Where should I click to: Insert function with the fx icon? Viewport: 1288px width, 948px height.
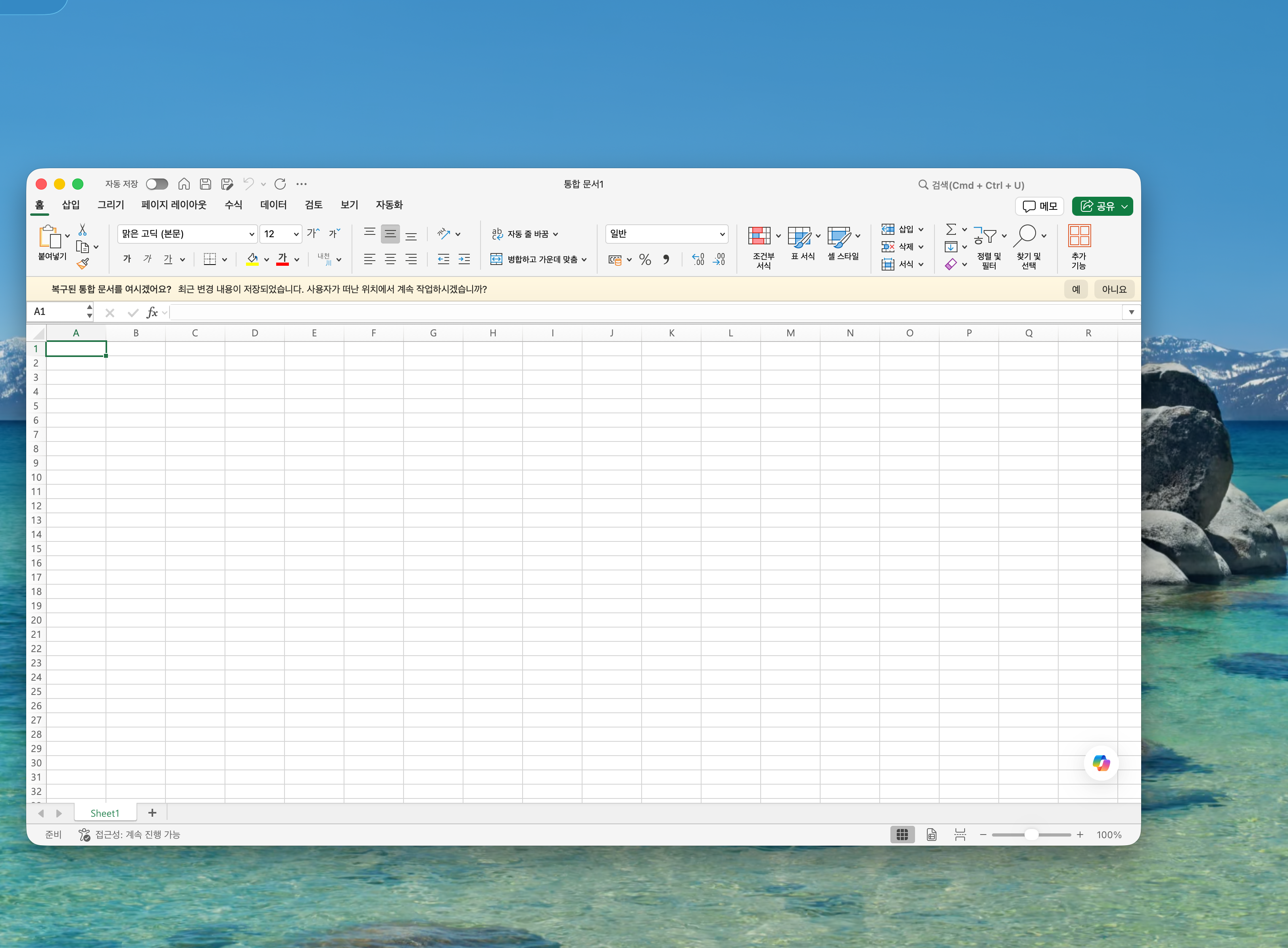pos(152,312)
